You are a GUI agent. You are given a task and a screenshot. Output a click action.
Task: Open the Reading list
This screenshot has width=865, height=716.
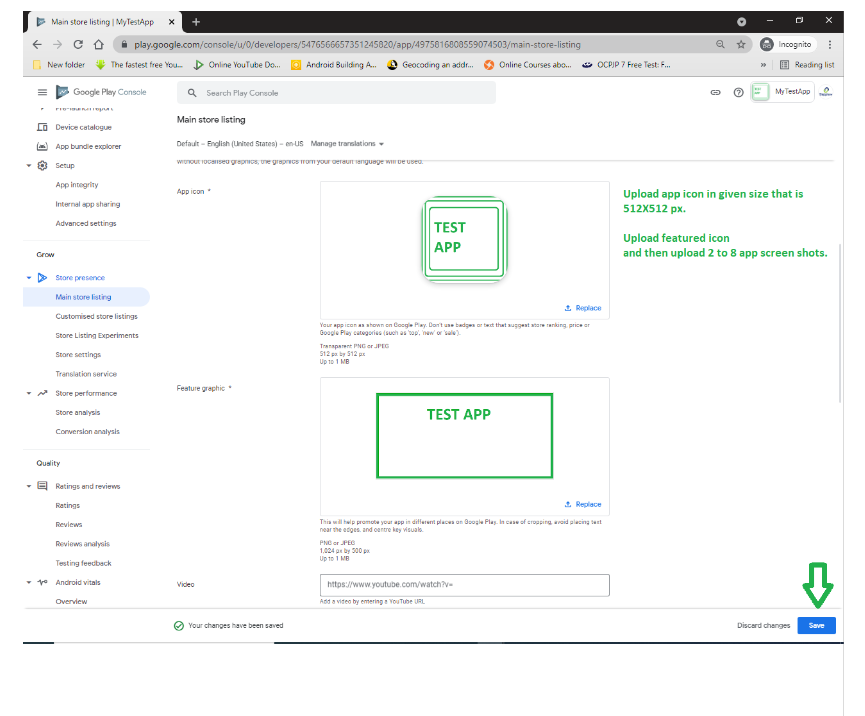tap(807, 65)
